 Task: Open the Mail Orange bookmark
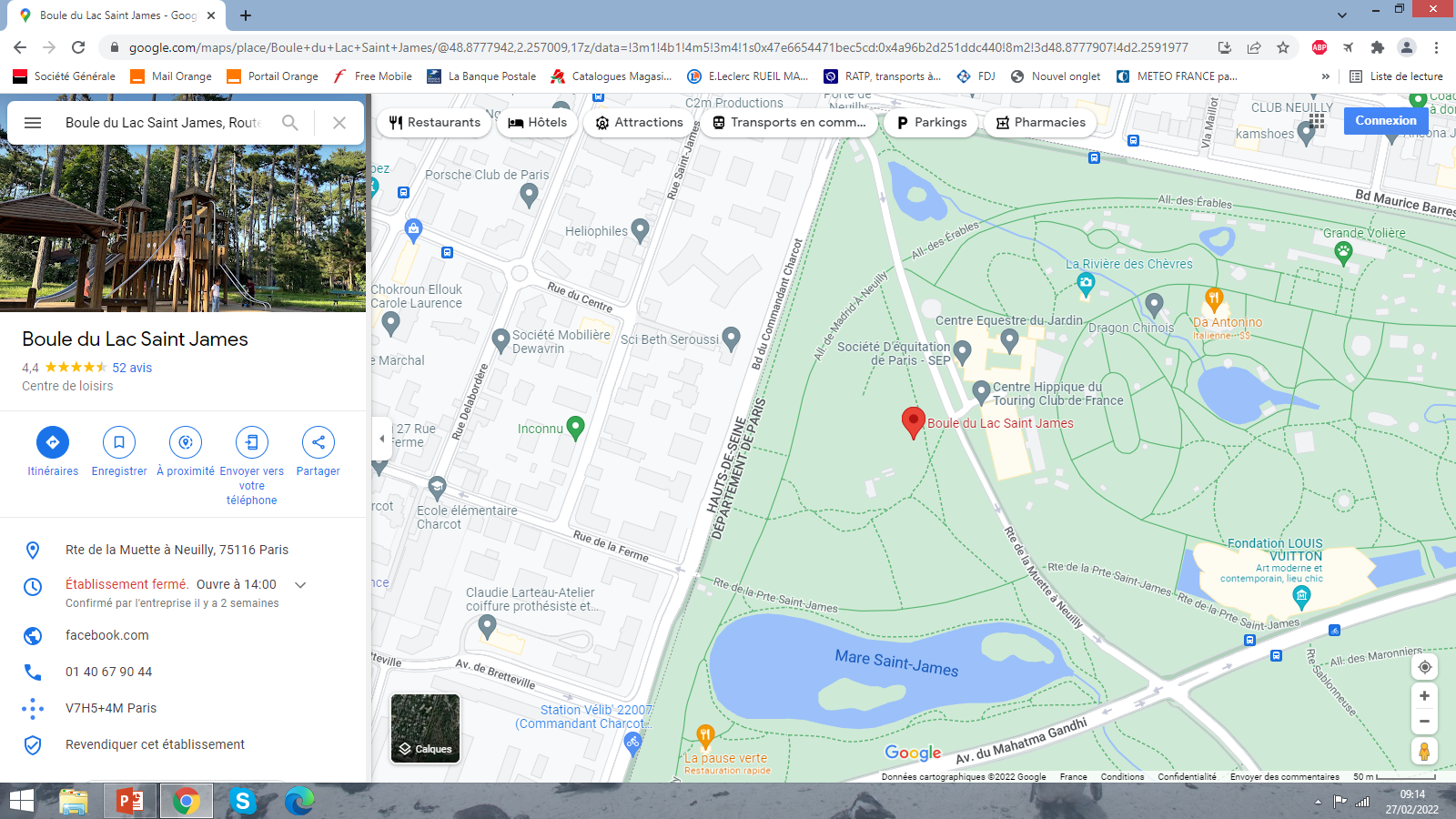(x=171, y=76)
